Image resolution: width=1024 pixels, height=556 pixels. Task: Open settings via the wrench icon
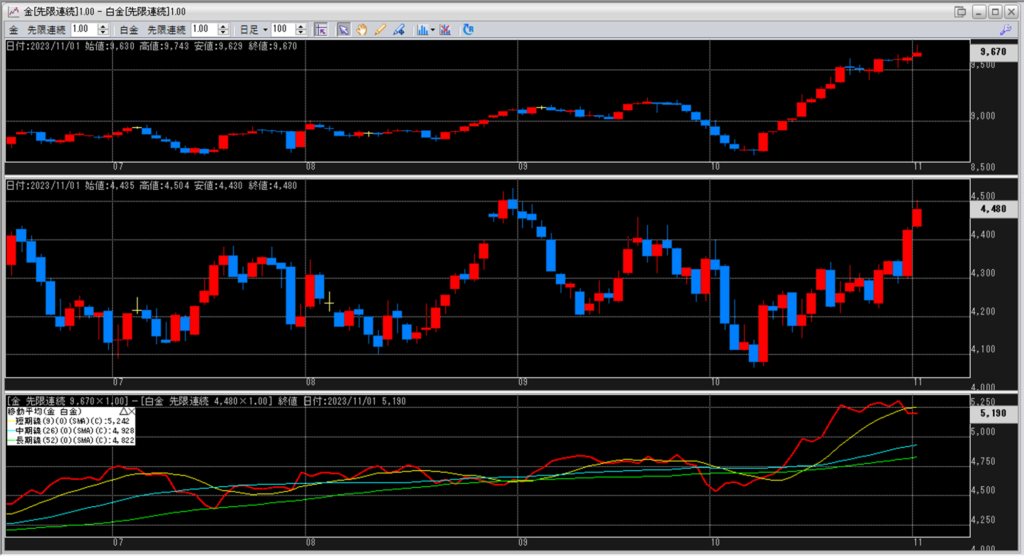point(1005,30)
